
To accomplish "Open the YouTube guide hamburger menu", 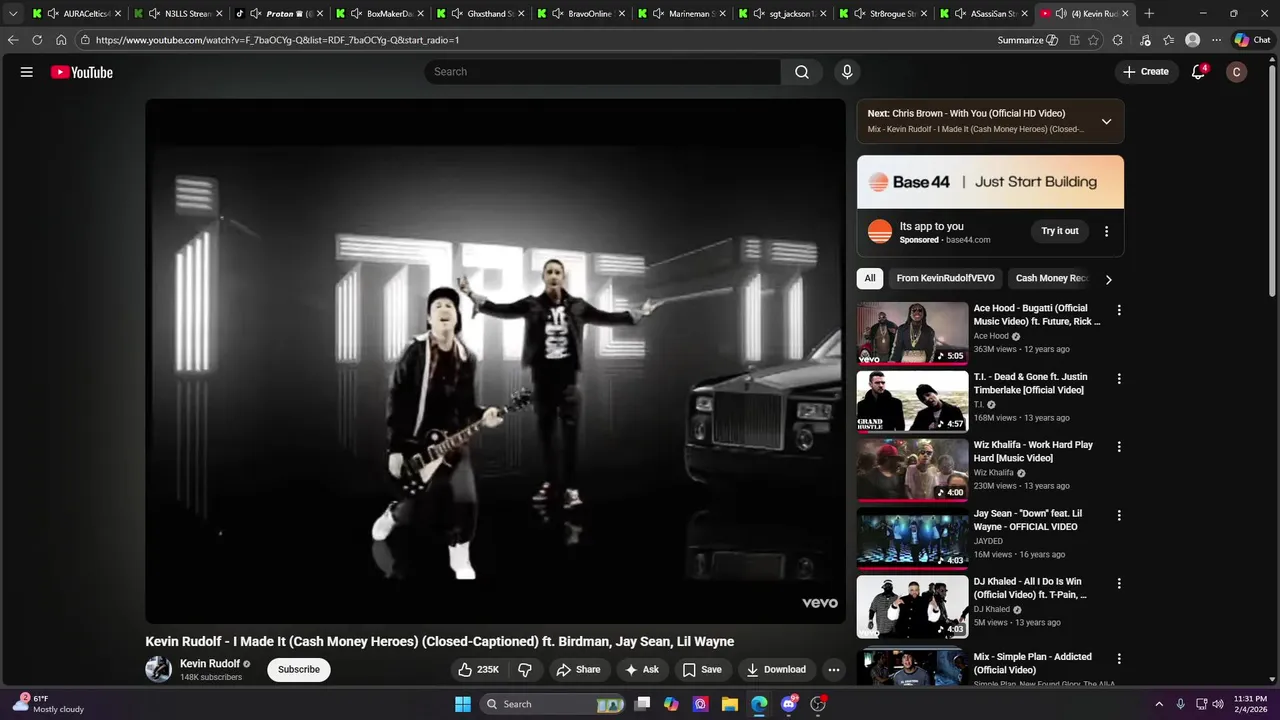I will pyautogui.click(x=27, y=72).
